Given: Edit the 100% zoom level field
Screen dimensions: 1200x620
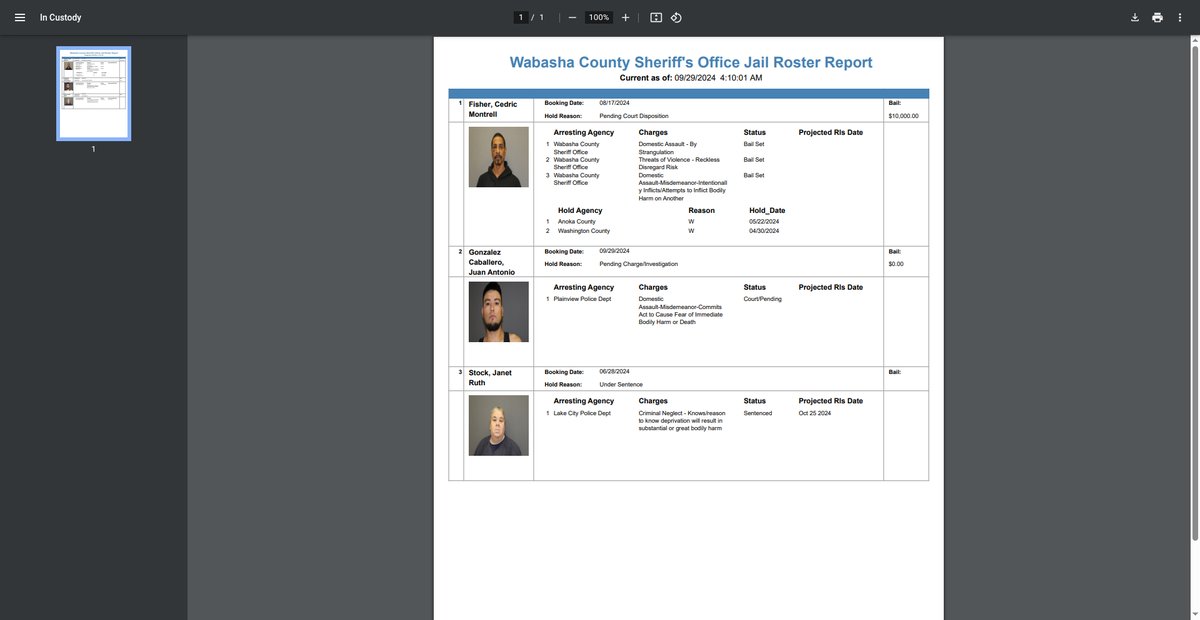Looking at the screenshot, I should pyautogui.click(x=599, y=17).
